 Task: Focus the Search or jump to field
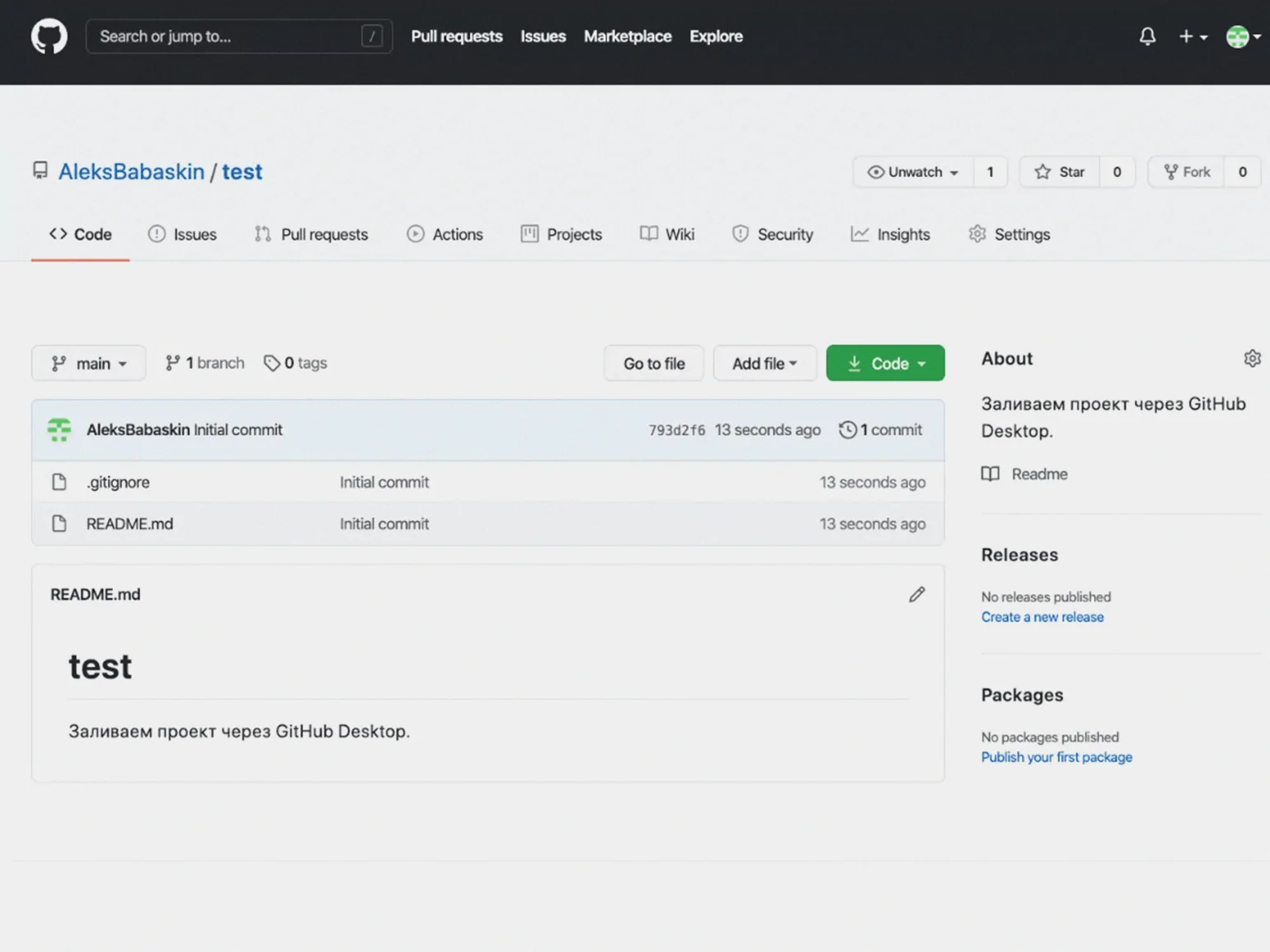239,36
